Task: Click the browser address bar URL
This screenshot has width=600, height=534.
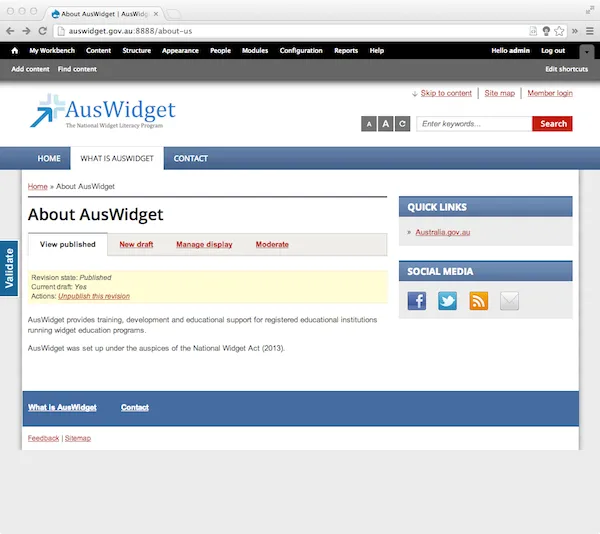Action: tap(130, 31)
